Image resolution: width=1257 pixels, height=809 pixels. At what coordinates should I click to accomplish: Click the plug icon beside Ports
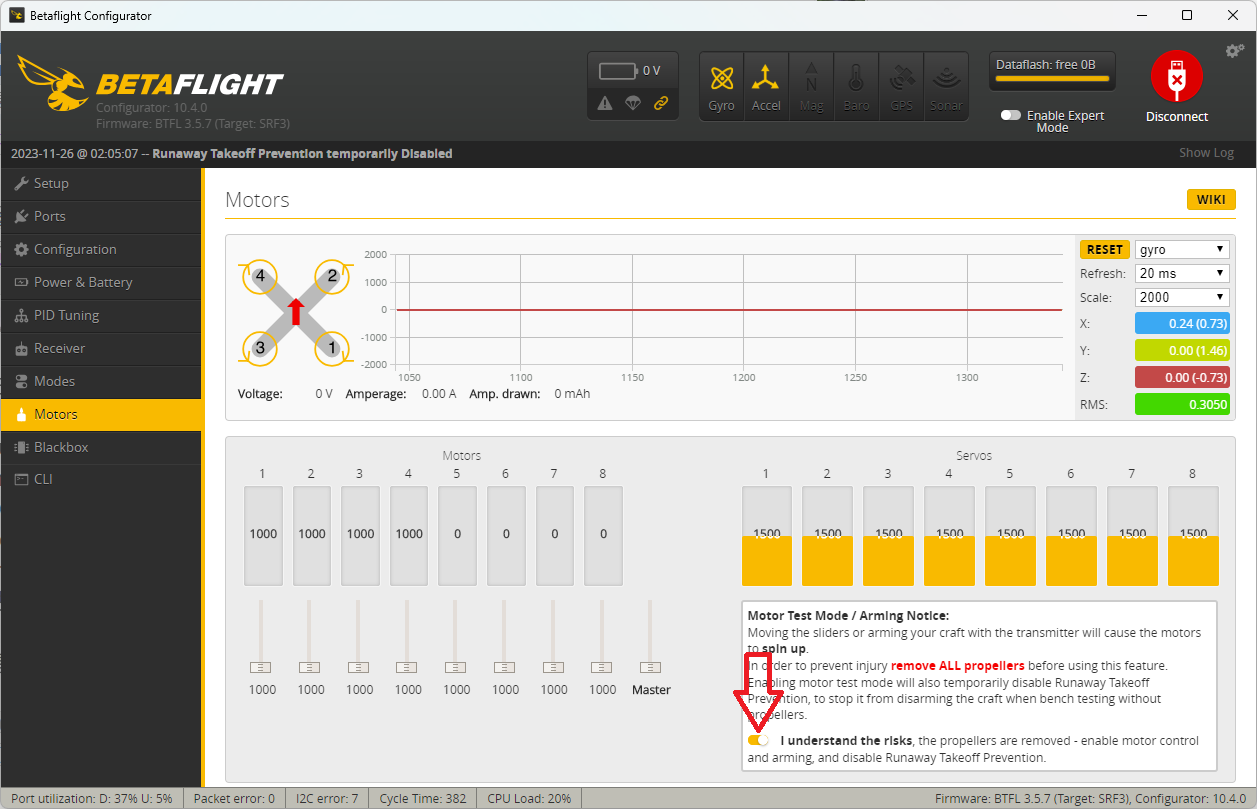pos(21,216)
